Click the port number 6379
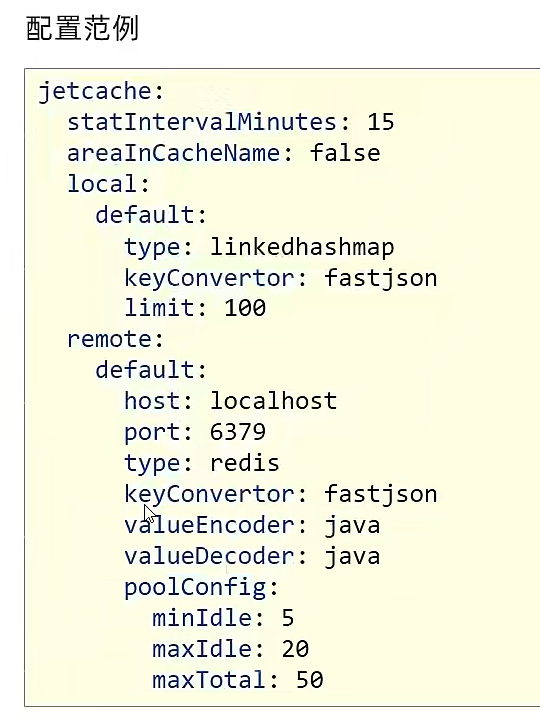 [238, 432]
